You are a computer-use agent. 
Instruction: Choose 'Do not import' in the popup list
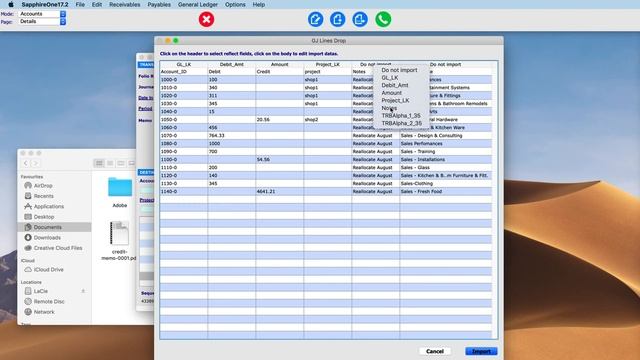tap(399, 70)
